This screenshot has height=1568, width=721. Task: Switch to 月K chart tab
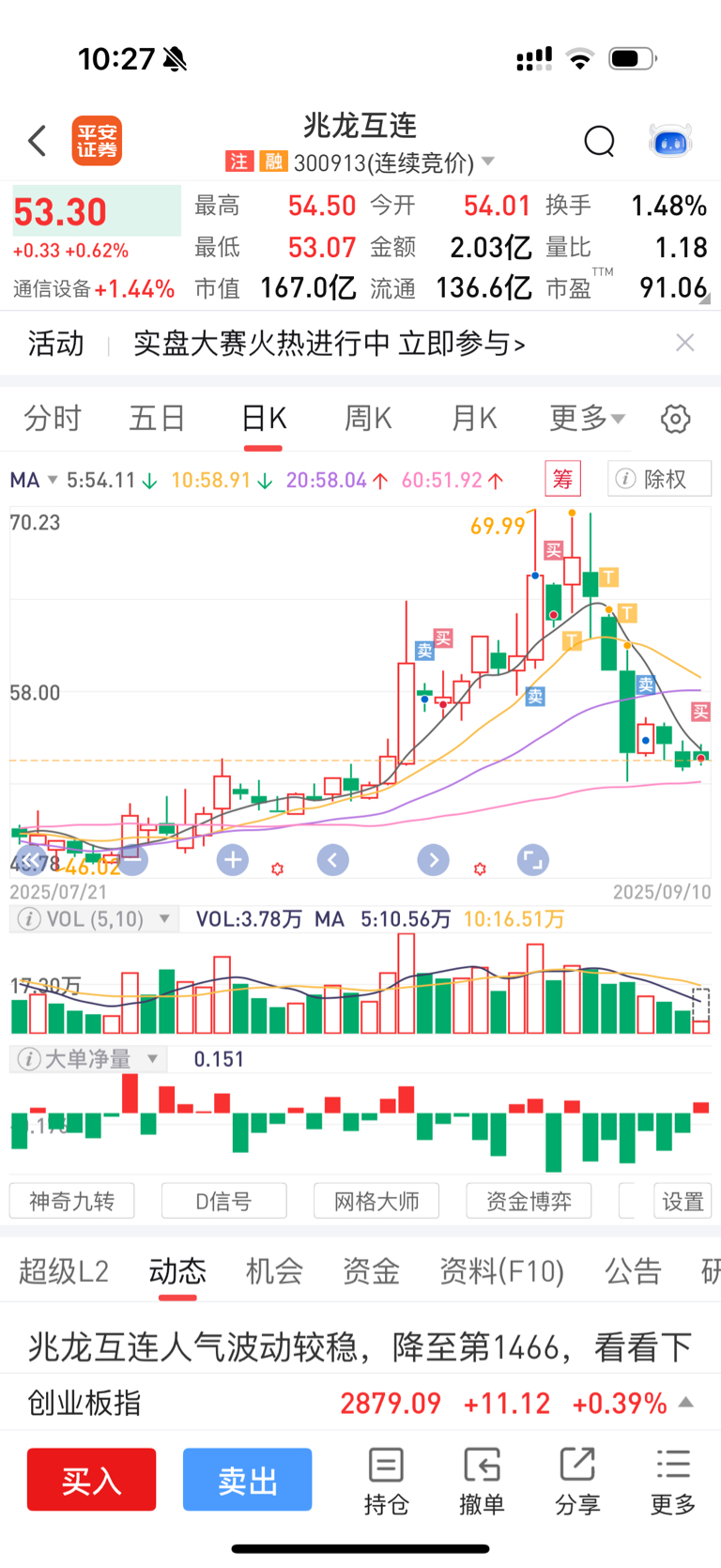point(474,418)
